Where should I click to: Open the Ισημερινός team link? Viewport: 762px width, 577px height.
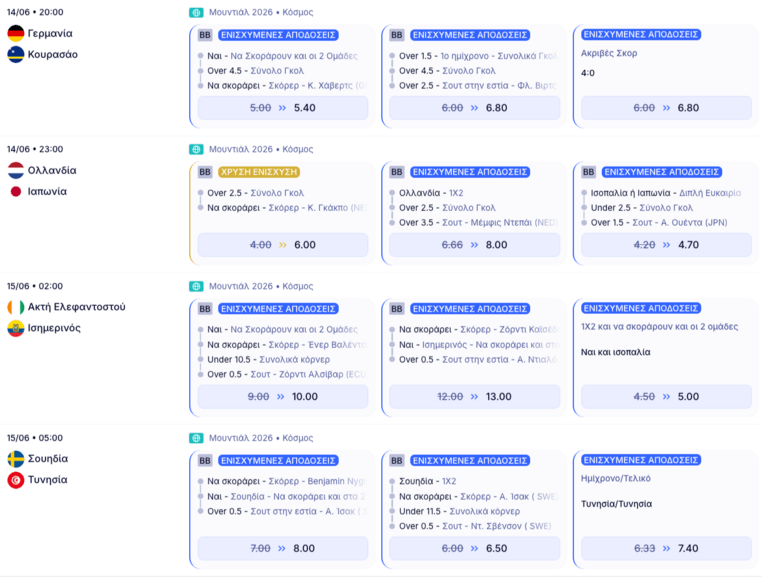coord(54,328)
